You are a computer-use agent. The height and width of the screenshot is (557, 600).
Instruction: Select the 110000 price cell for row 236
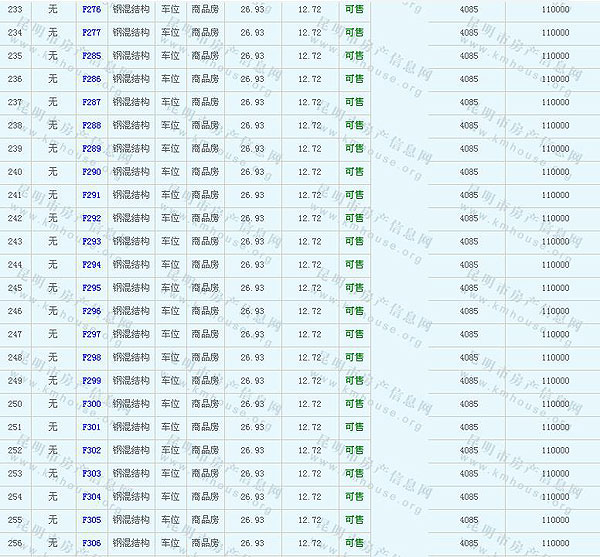pos(555,79)
